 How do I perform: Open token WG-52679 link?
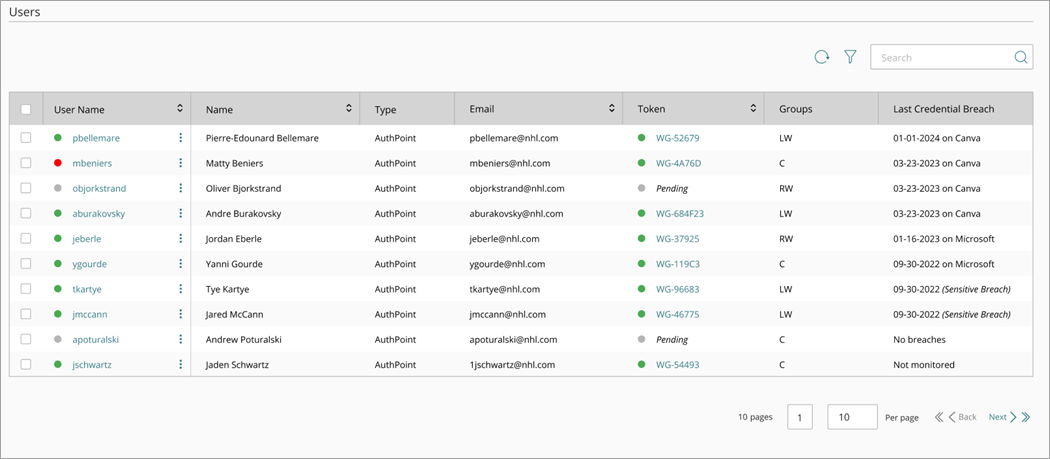(677, 138)
